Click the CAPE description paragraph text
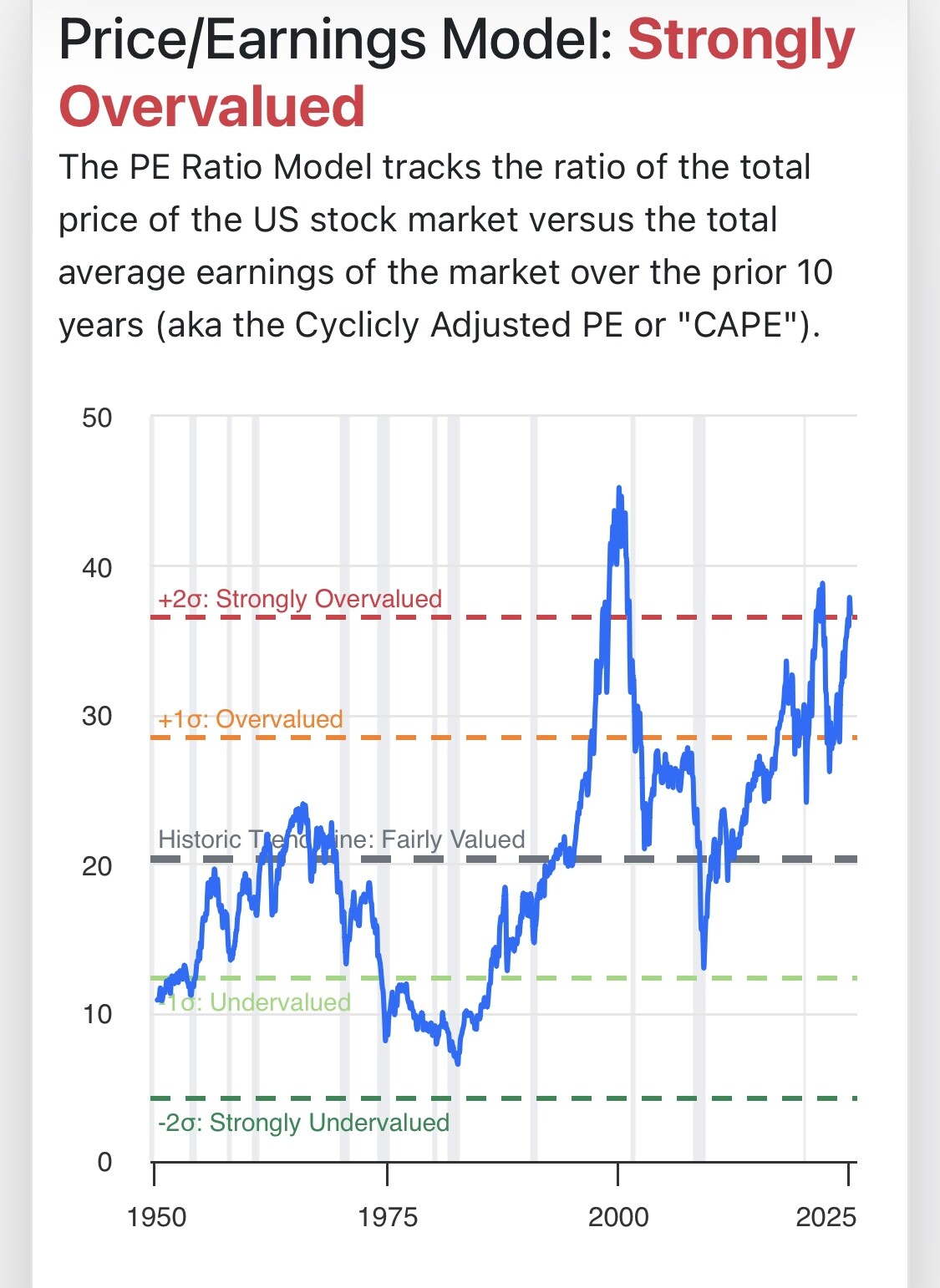The image size is (940, 1288). point(445,246)
